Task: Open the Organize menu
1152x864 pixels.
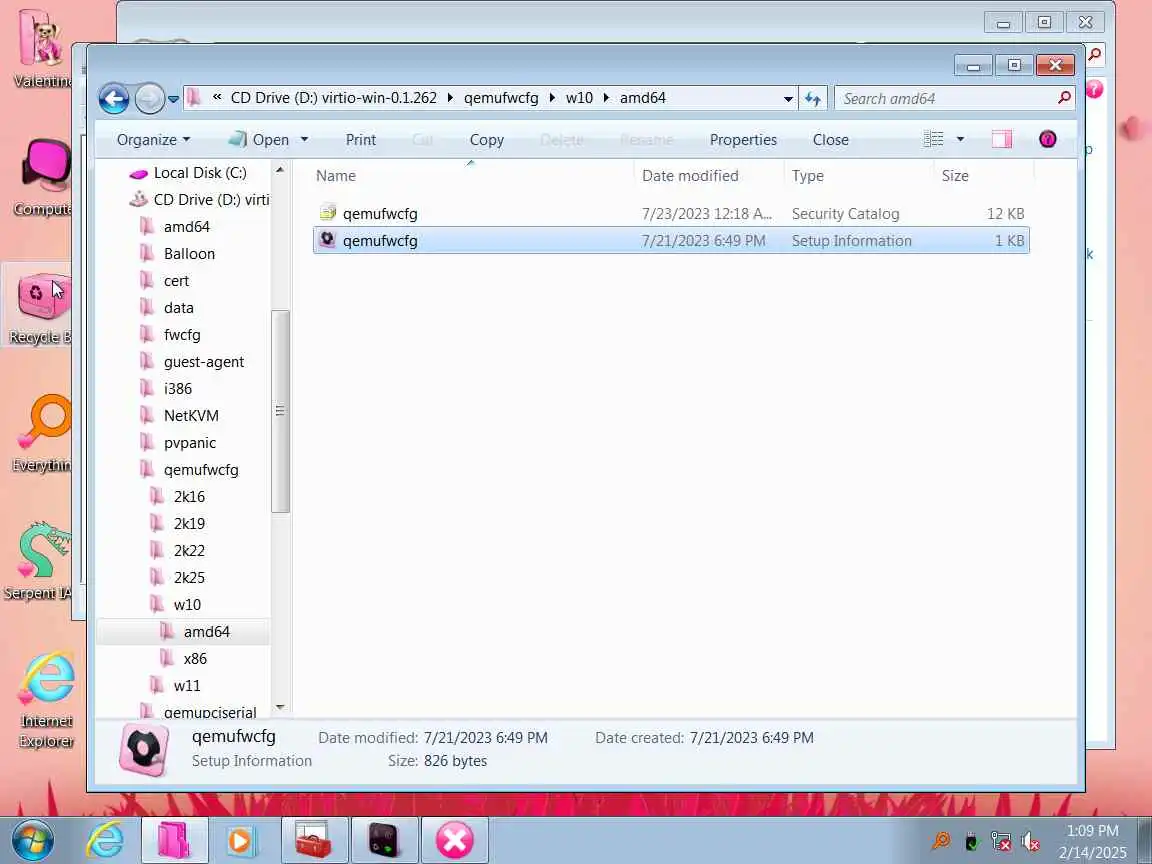Action: point(153,140)
